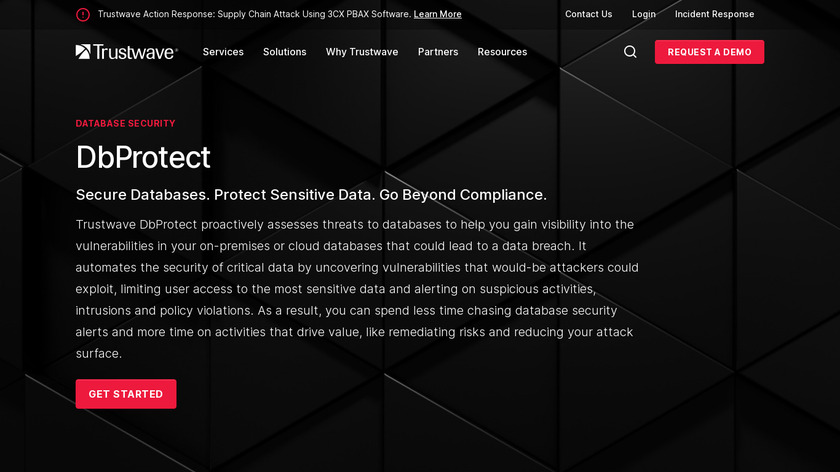Go to the Login page
The width and height of the screenshot is (840, 472).
pyautogui.click(x=644, y=15)
